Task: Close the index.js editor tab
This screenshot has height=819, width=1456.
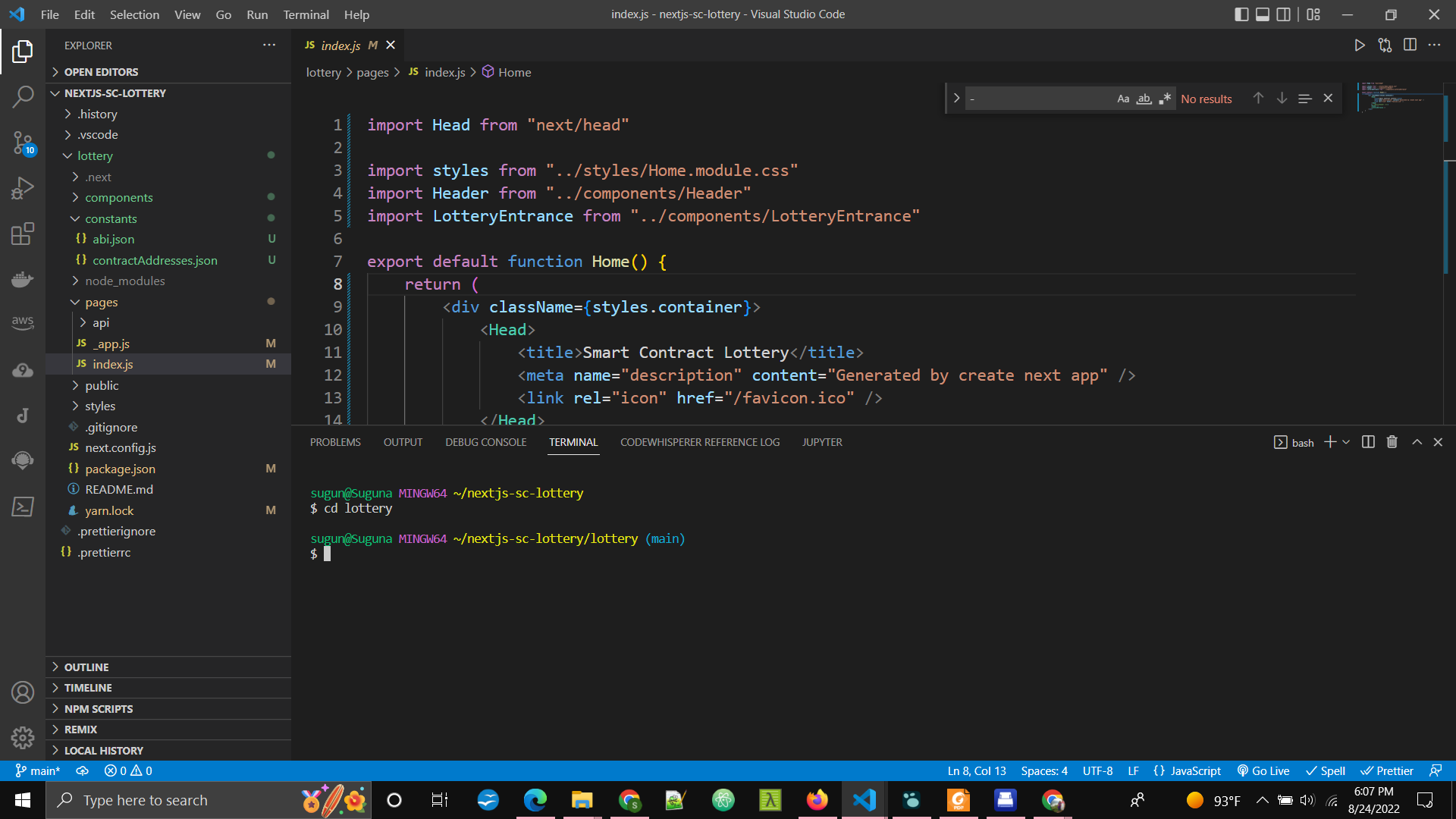Action: [391, 45]
